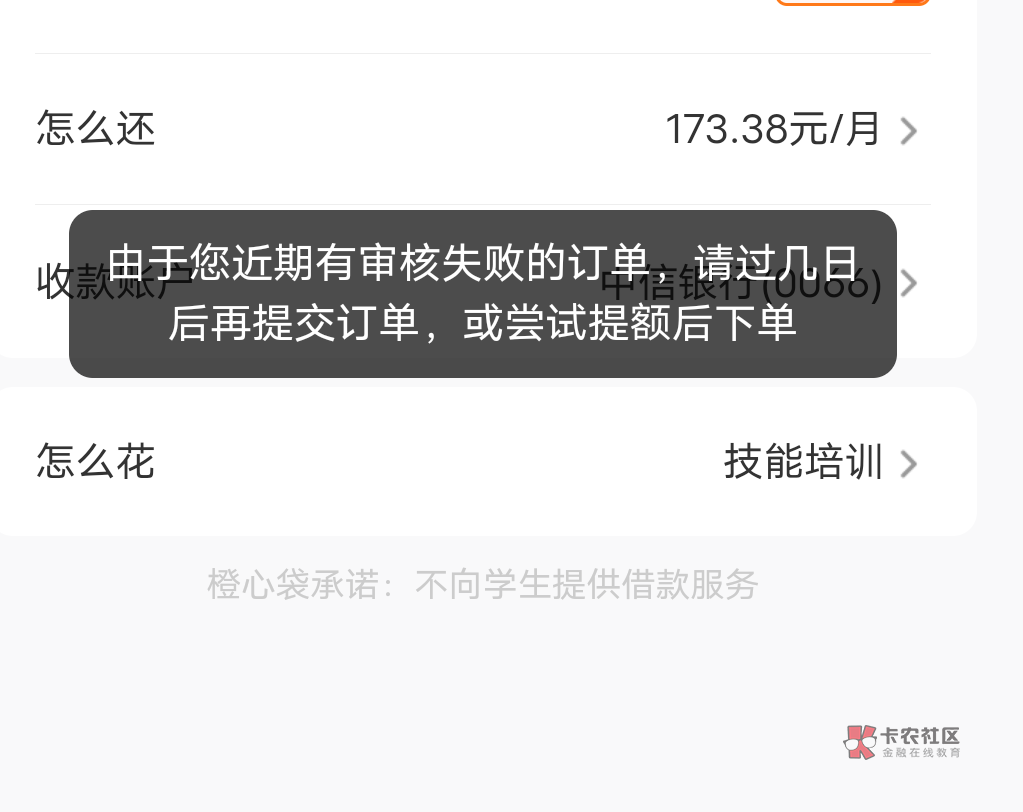Image resolution: width=1023 pixels, height=812 pixels.
Task: Tap the 173.38元/月 repayment amount
Action: (x=772, y=129)
